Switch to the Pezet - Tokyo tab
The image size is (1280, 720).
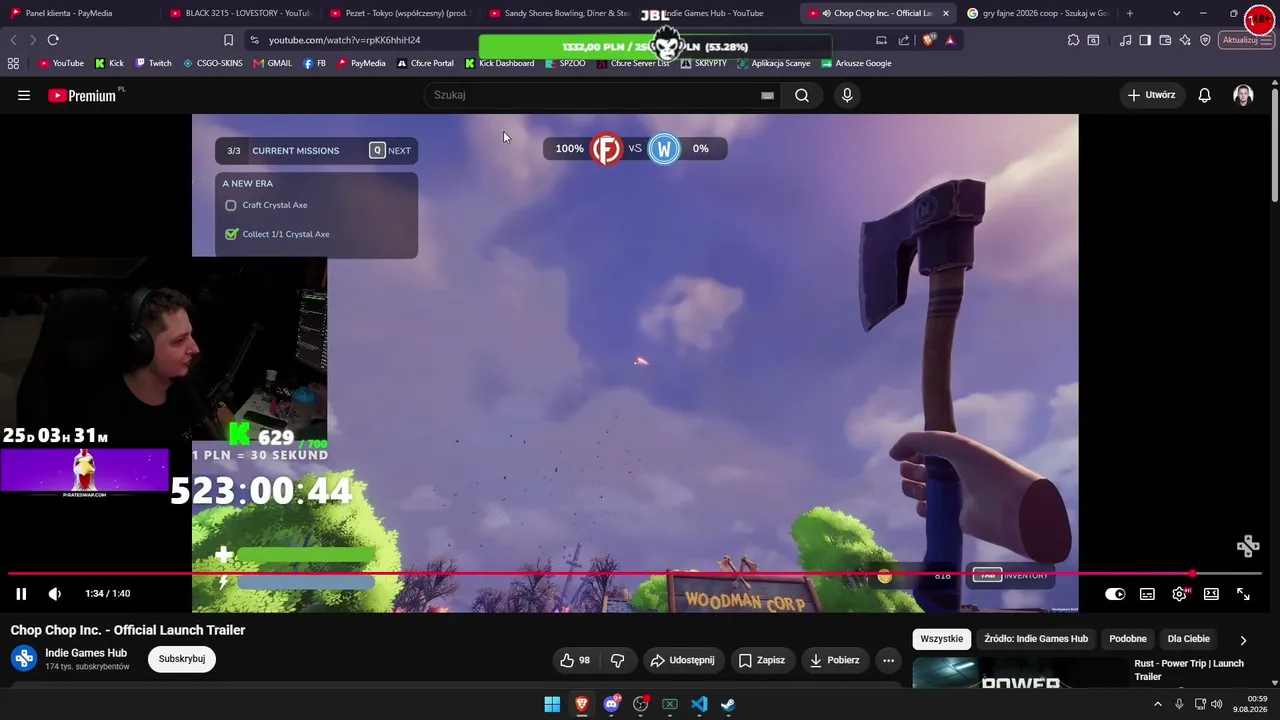coord(399,13)
